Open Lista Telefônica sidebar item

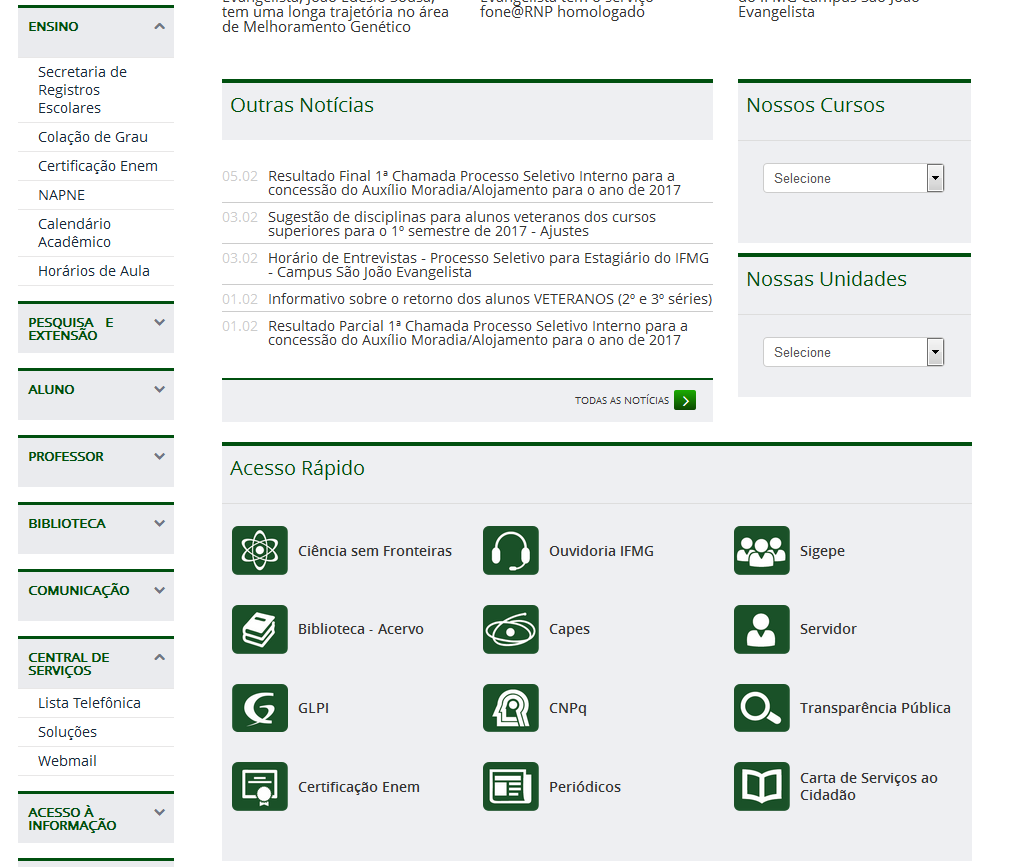coord(89,704)
